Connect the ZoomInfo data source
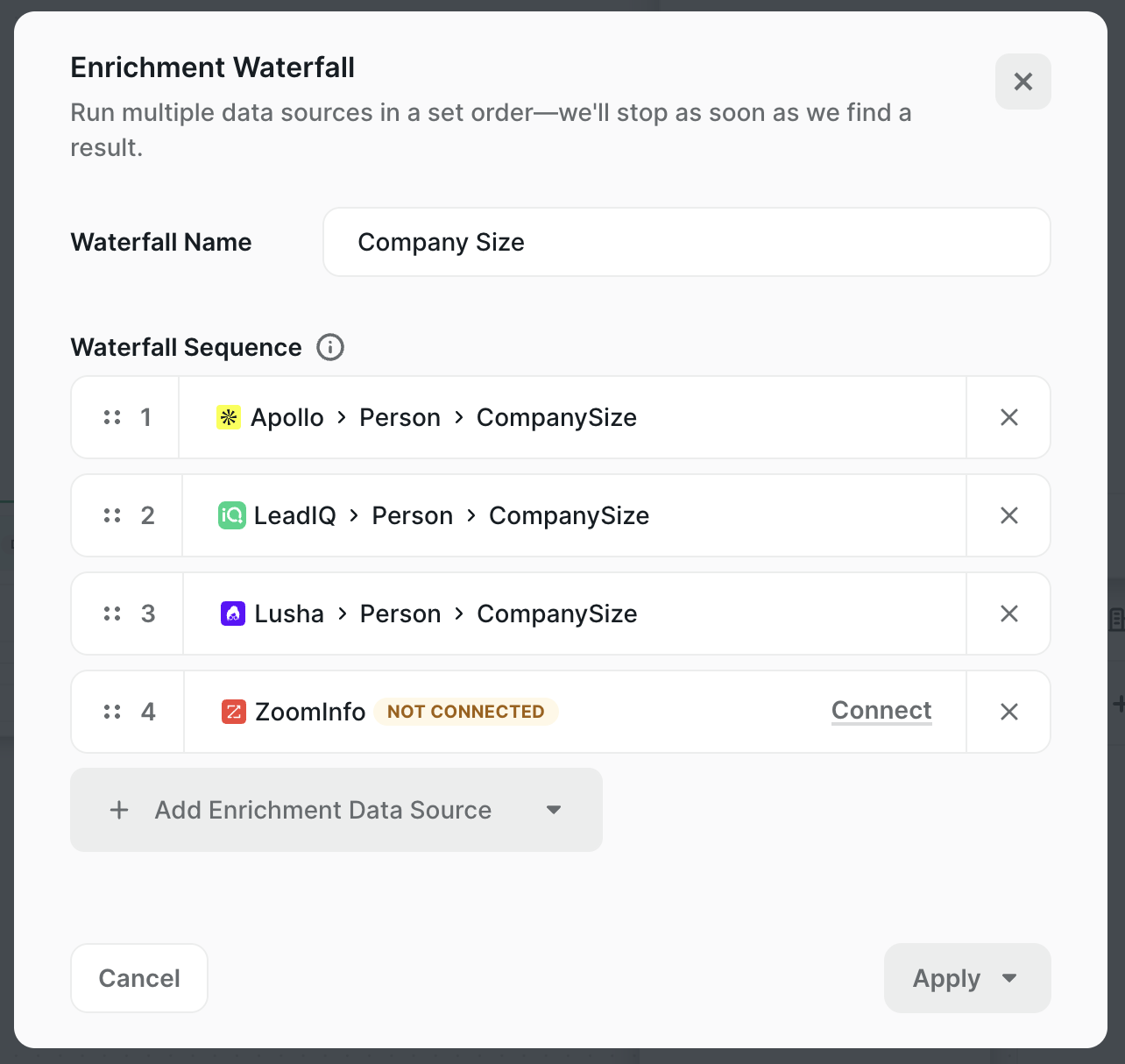This screenshot has height=1064, width=1125. pyautogui.click(x=881, y=711)
